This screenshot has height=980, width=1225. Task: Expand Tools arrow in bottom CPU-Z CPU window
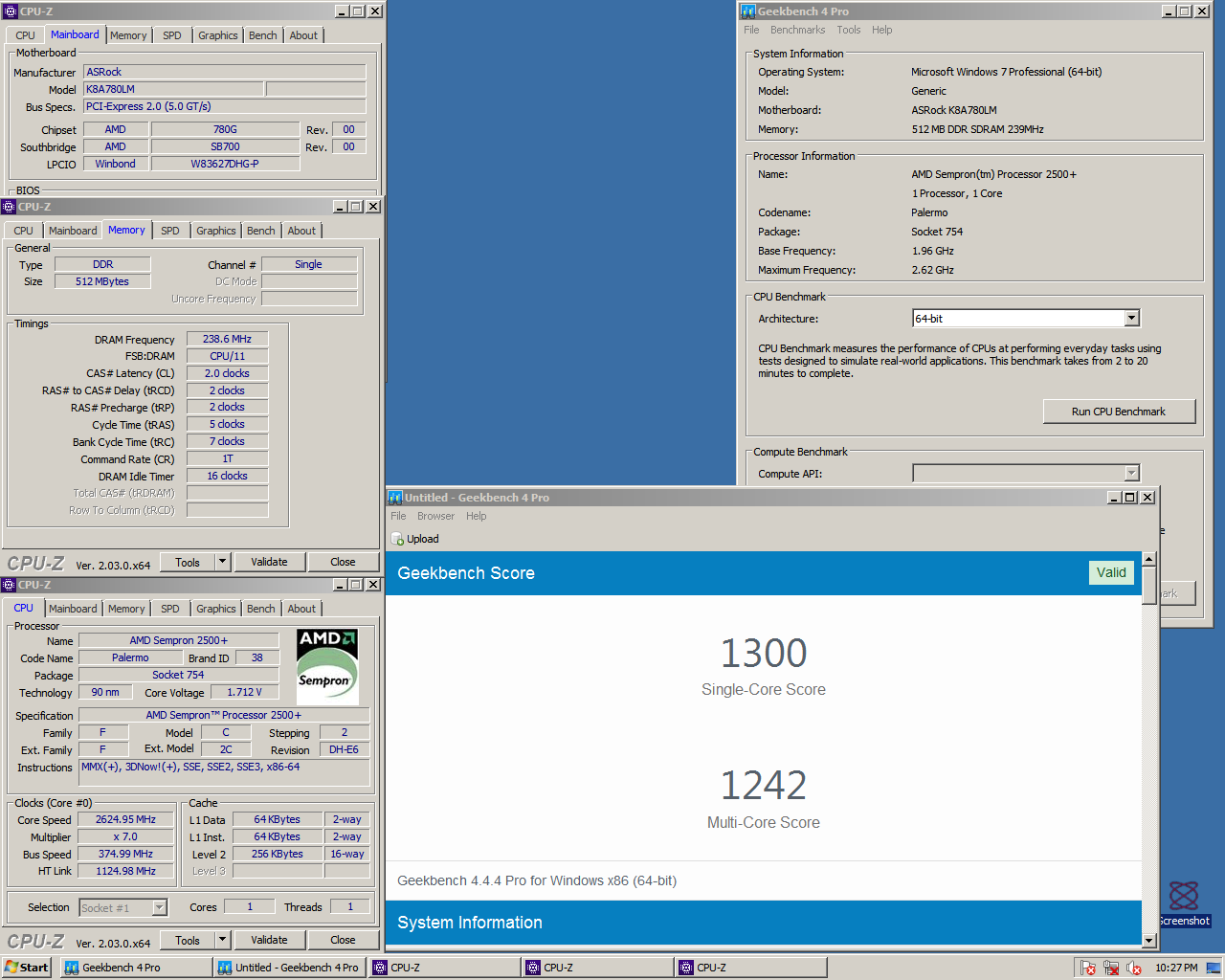click(x=223, y=940)
